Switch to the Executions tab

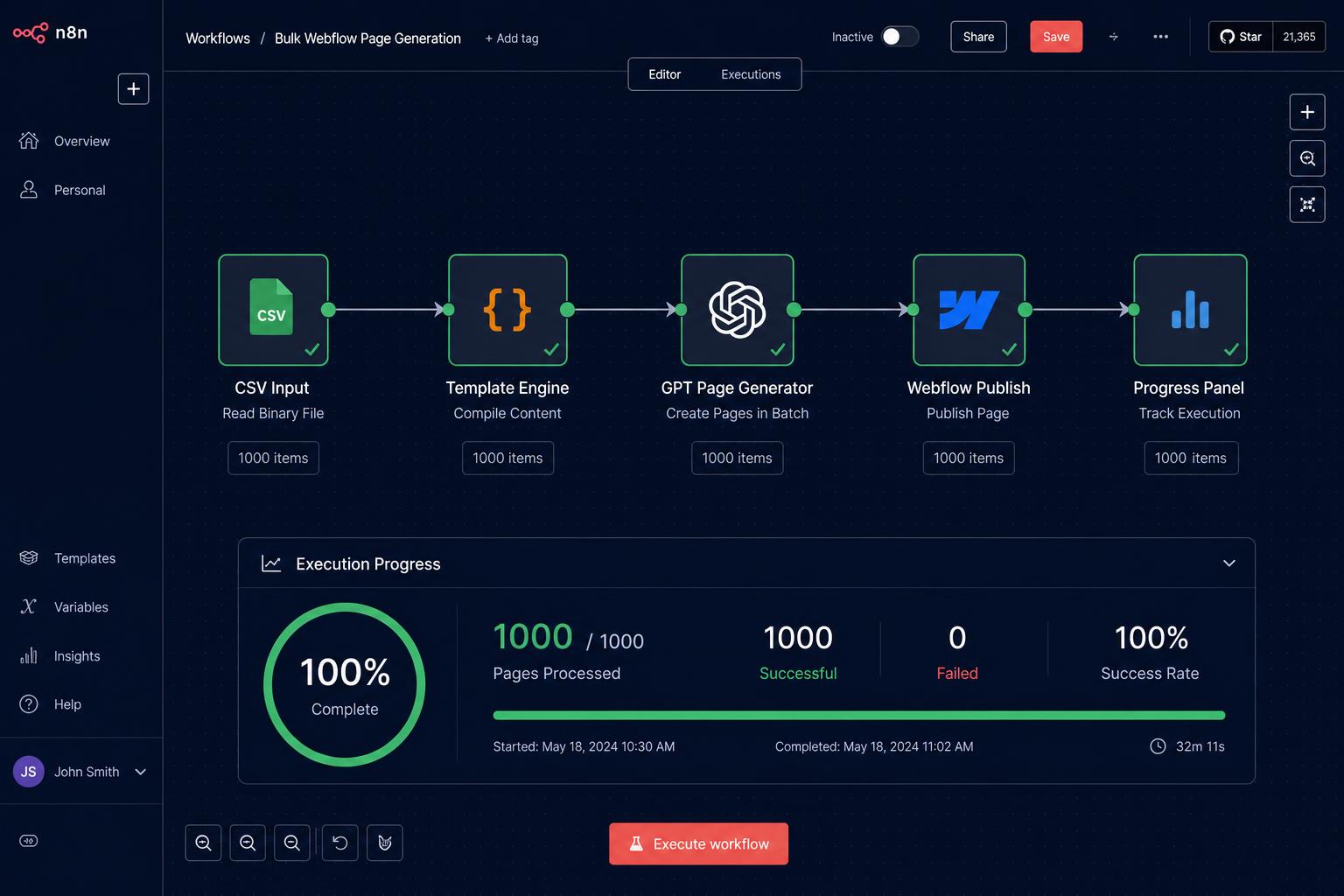[751, 74]
